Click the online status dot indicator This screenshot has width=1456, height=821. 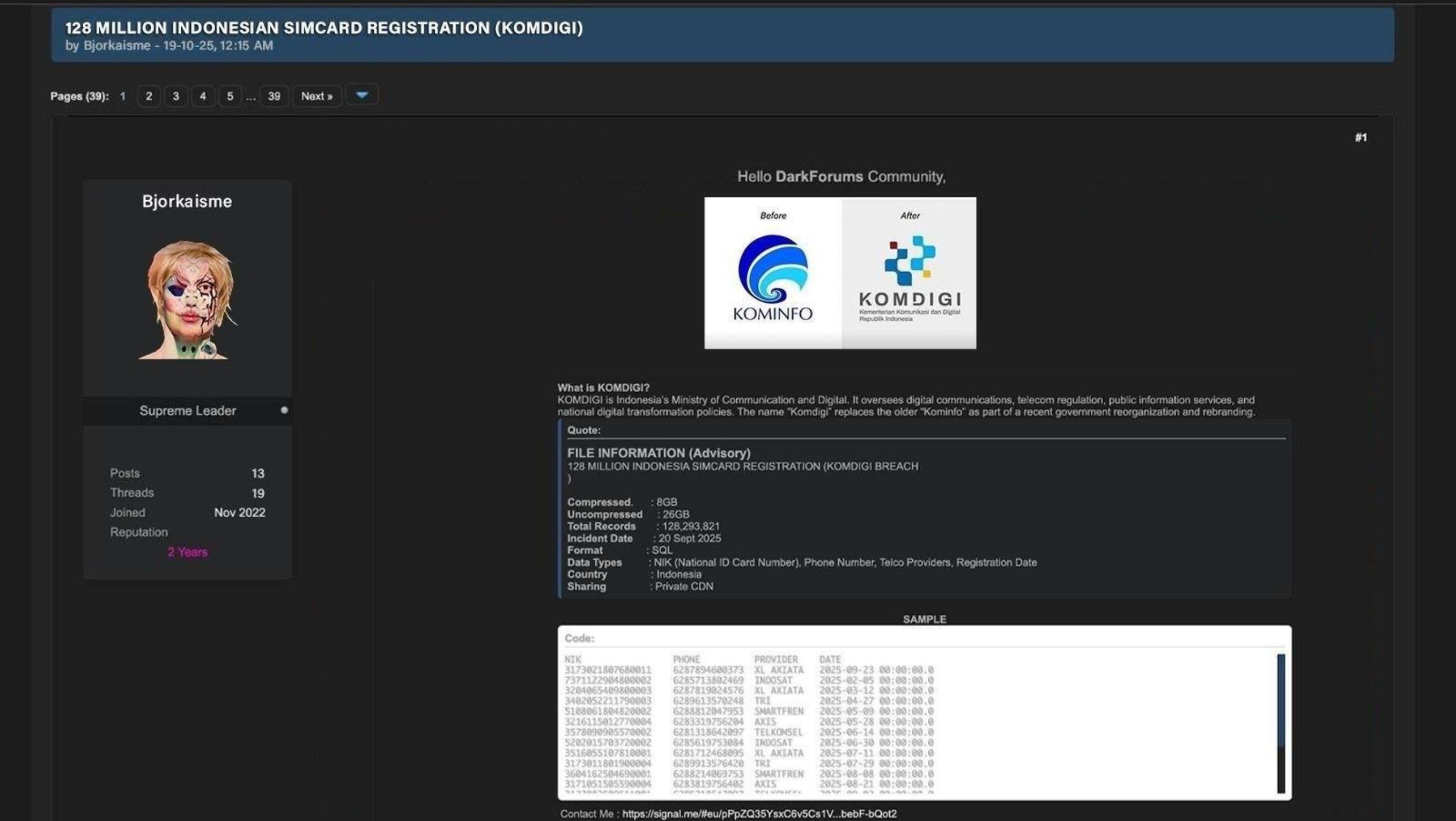[x=284, y=410]
